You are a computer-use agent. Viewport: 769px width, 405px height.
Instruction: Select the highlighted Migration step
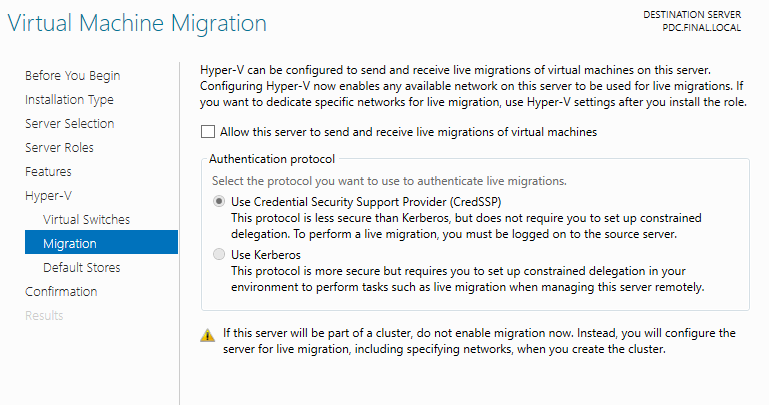(x=102, y=242)
